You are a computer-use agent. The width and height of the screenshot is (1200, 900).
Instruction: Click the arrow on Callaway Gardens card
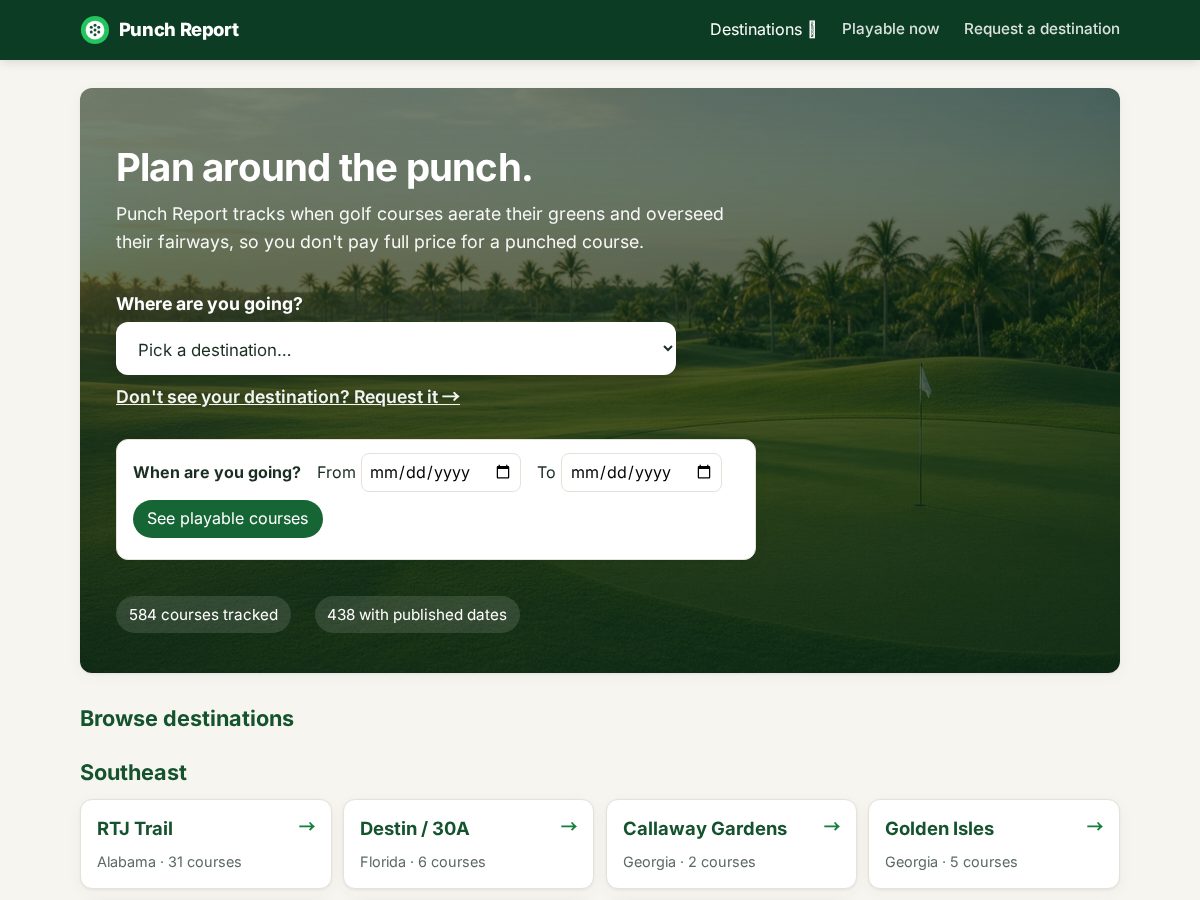coord(832,826)
